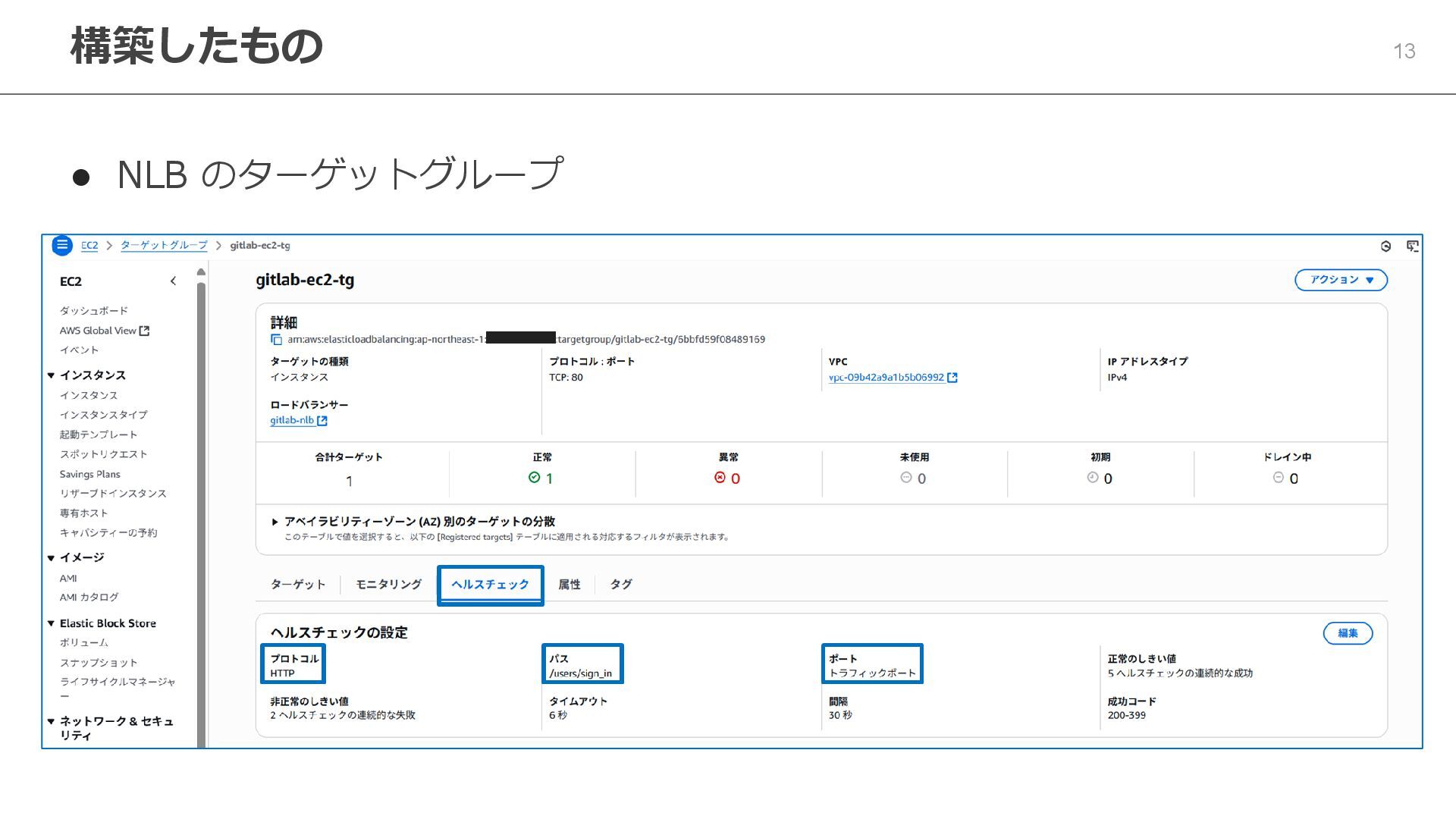
Task: Click the external link icon beside gitlab-nlb
Action: click(322, 421)
